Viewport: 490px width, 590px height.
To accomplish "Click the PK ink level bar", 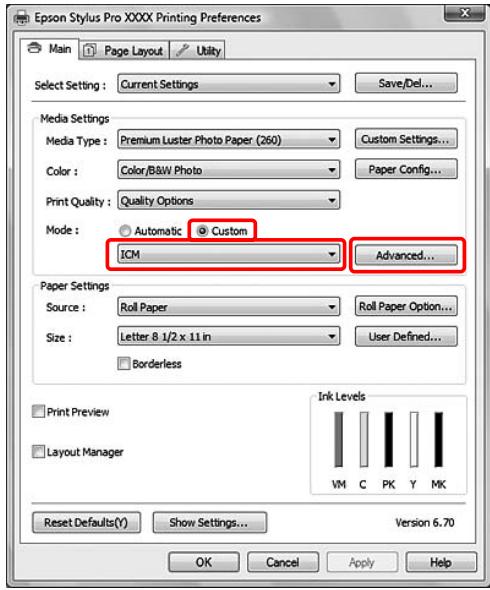I will tap(389, 439).
